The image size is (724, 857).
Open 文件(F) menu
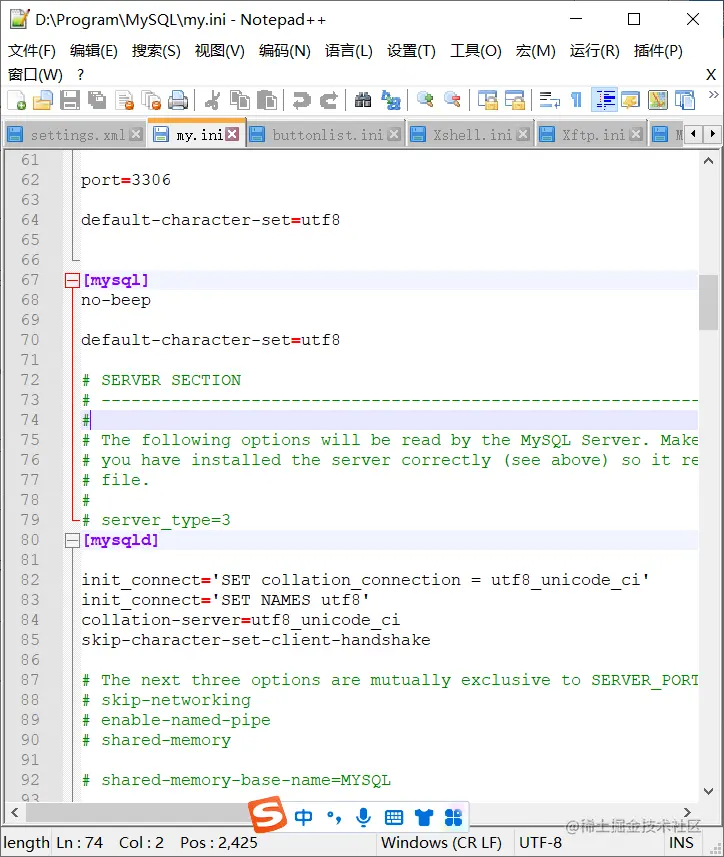(32, 51)
